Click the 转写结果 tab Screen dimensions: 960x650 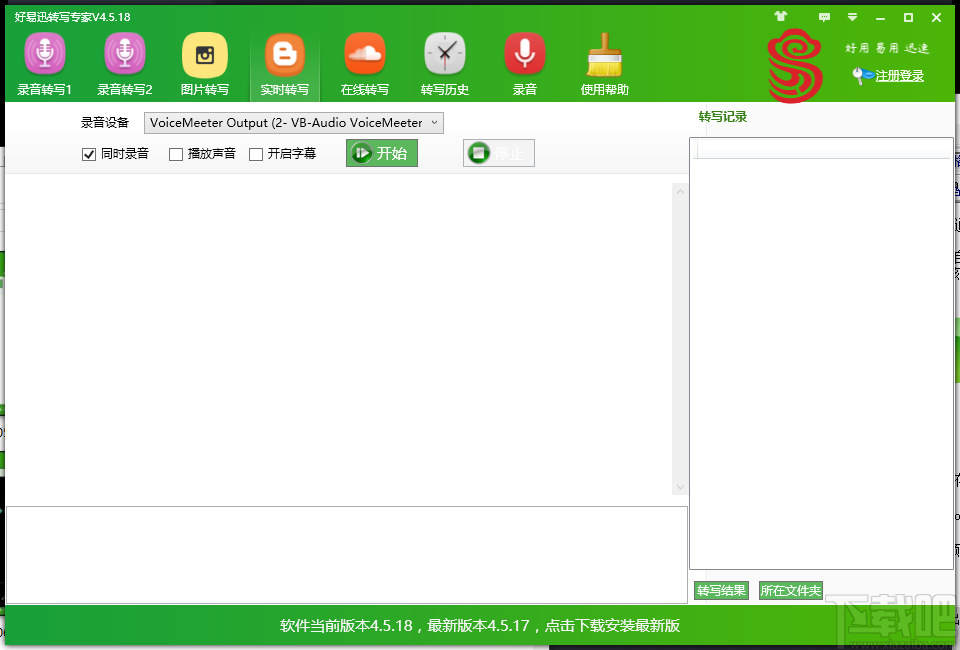pyautogui.click(x=720, y=590)
